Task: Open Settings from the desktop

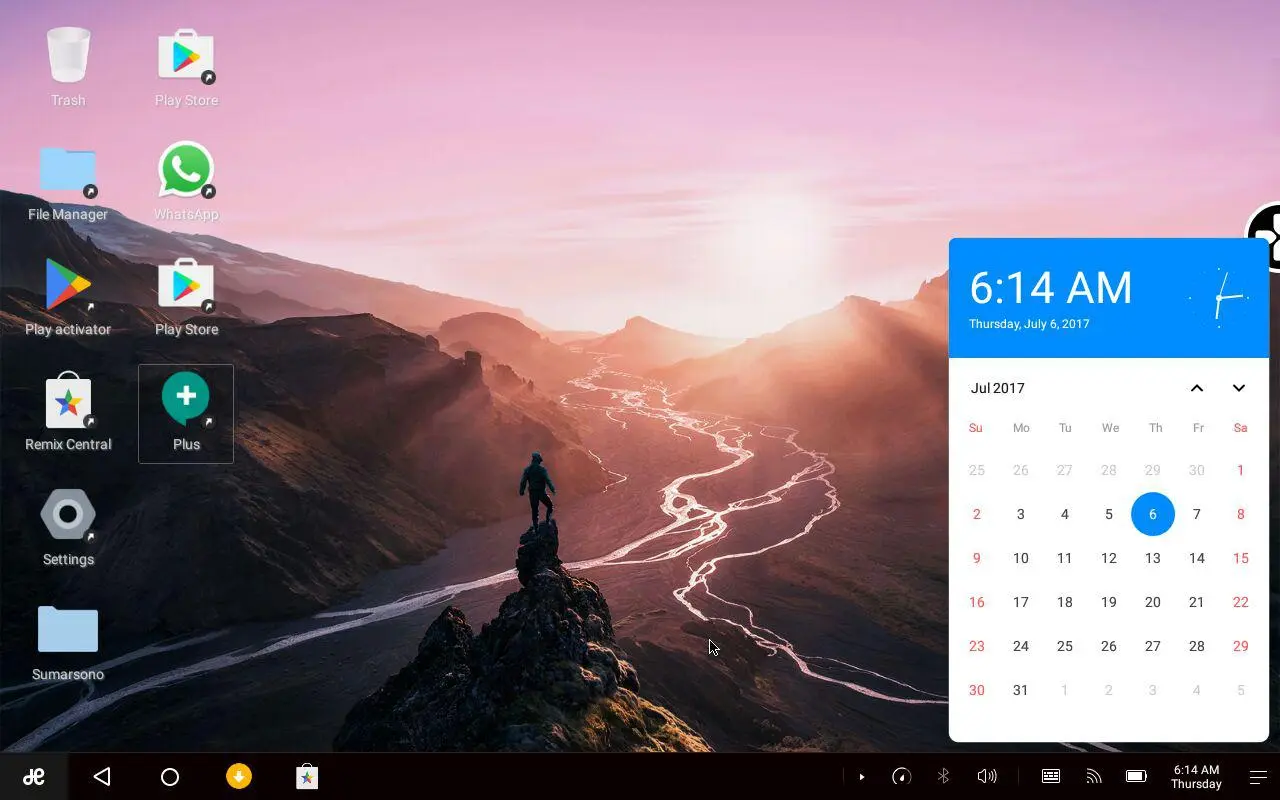Action: 68,513
